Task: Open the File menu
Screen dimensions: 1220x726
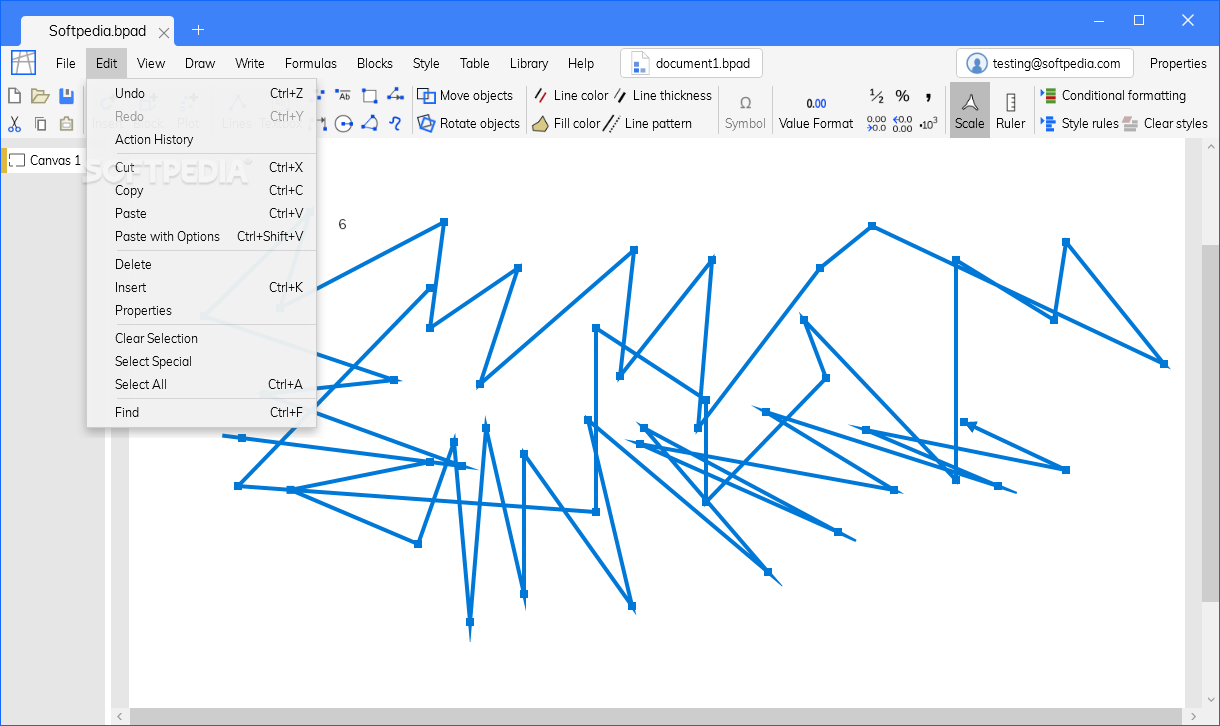Action: [x=66, y=63]
